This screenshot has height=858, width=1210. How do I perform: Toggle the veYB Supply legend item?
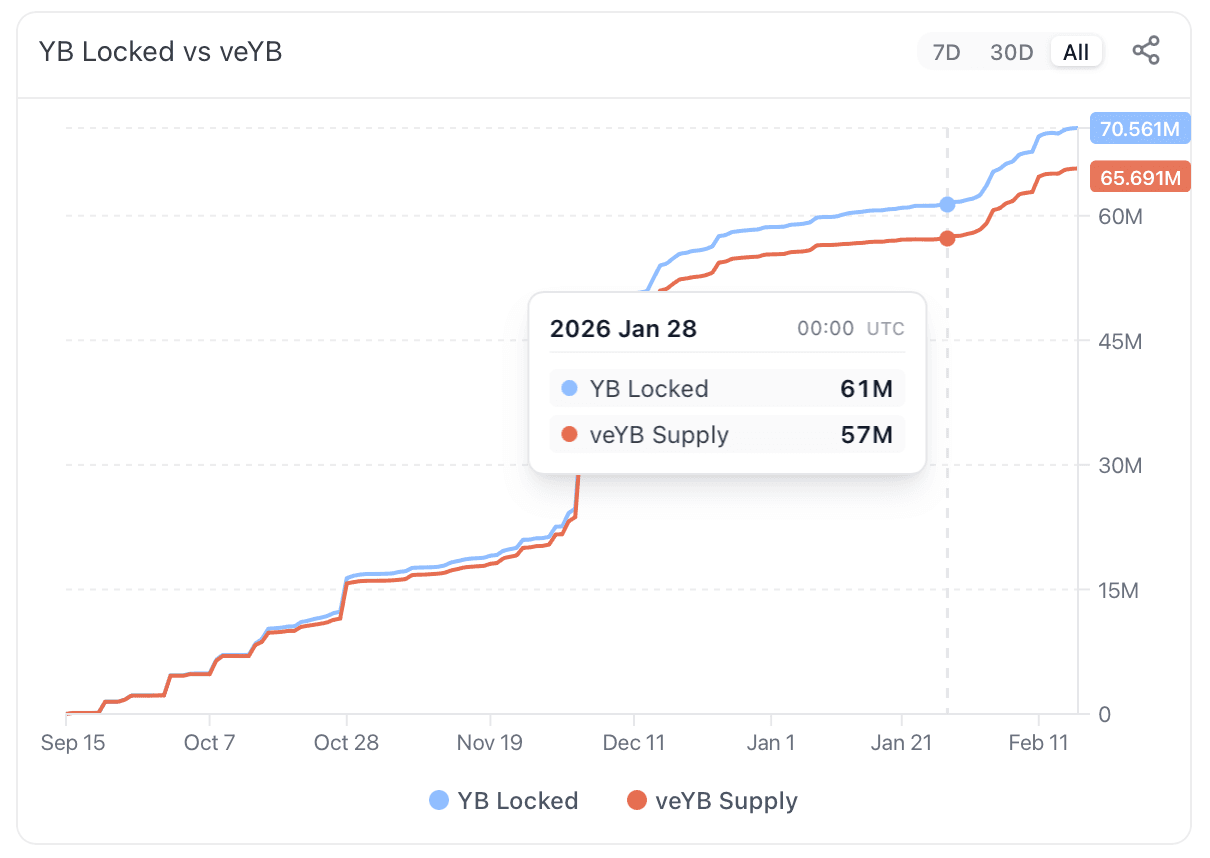[712, 801]
